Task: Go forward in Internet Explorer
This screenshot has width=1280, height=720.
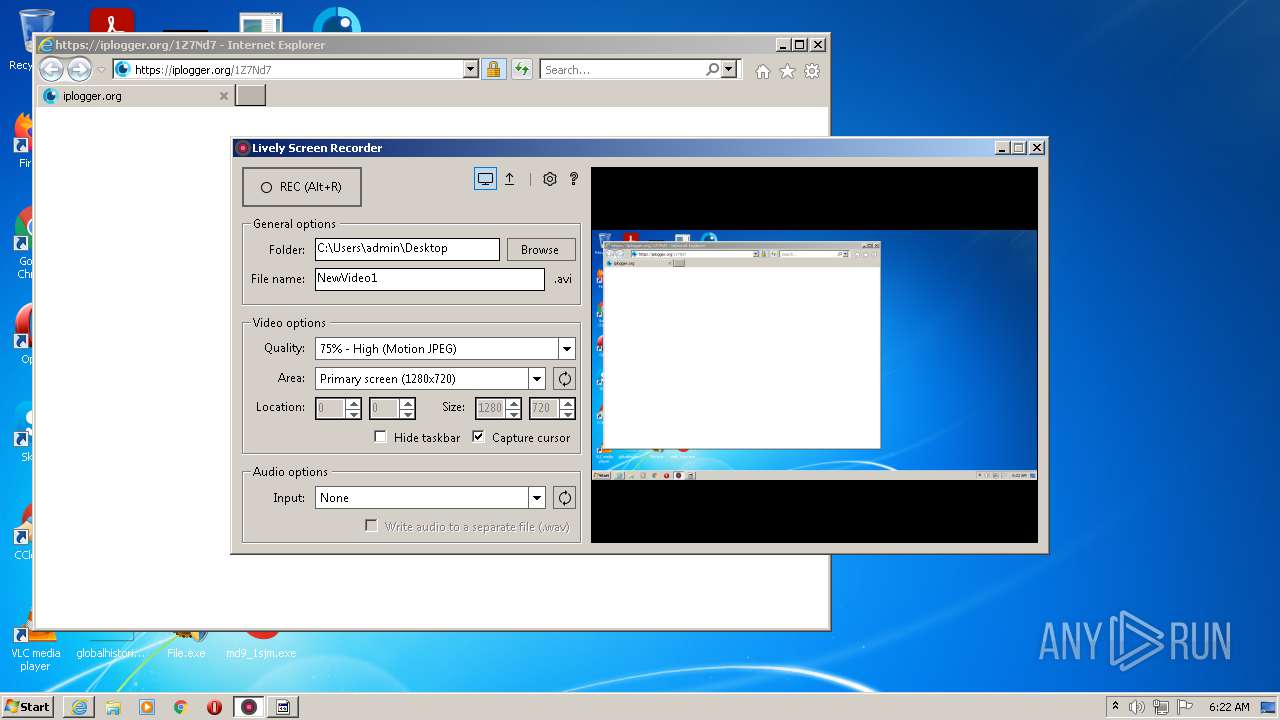Action: pos(79,69)
